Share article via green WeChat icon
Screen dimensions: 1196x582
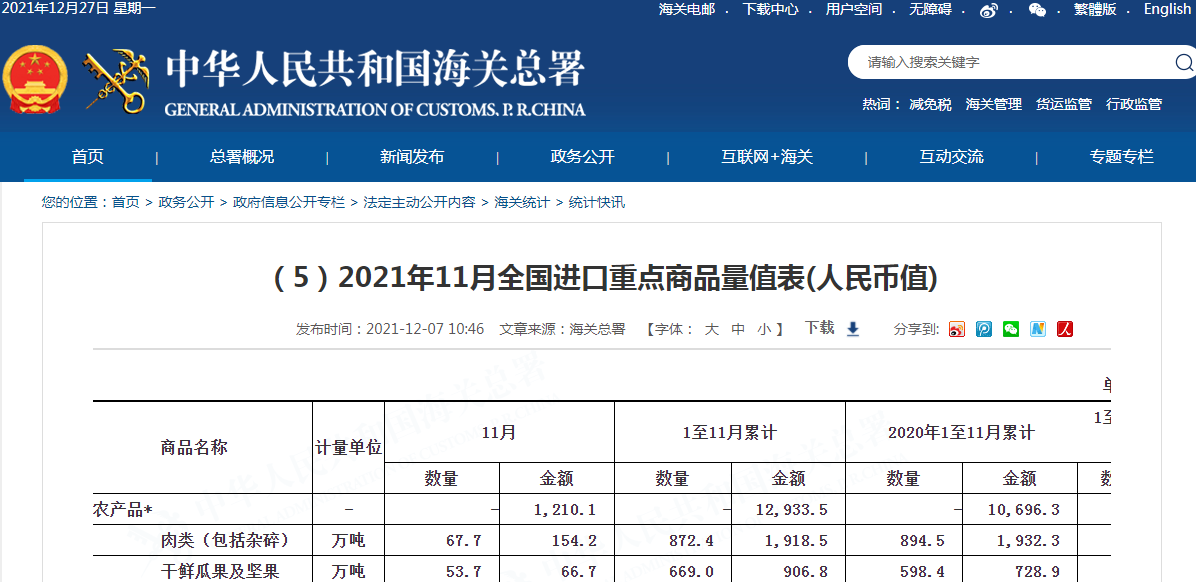1011,329
